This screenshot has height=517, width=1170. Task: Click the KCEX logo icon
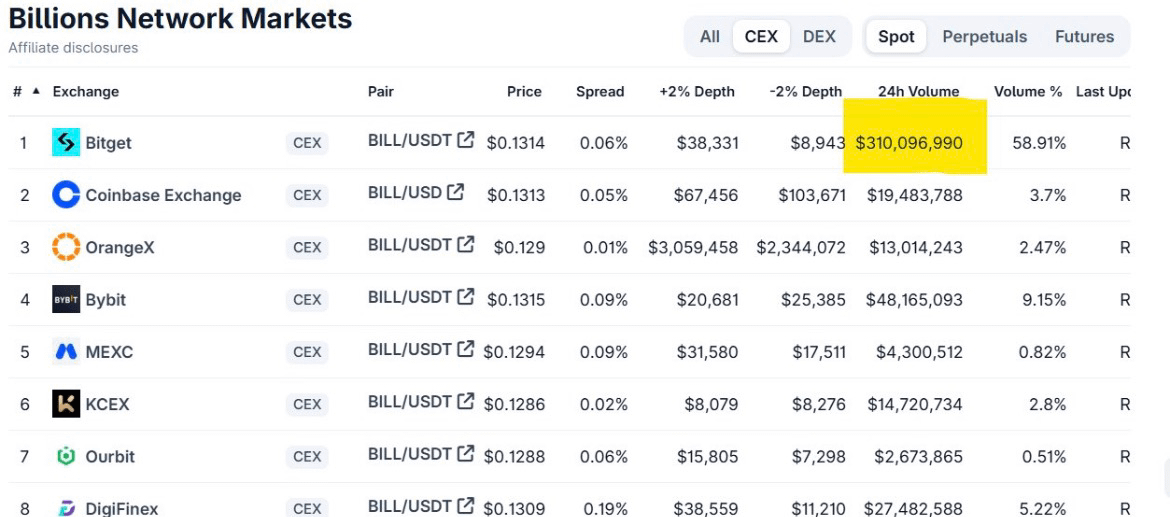click(x=66, y=404)
